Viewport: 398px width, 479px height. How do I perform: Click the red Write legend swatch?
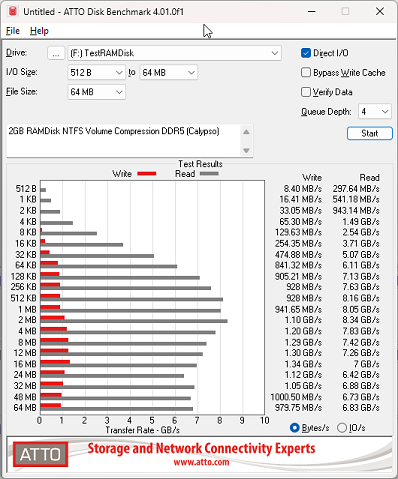pos(147,173)
